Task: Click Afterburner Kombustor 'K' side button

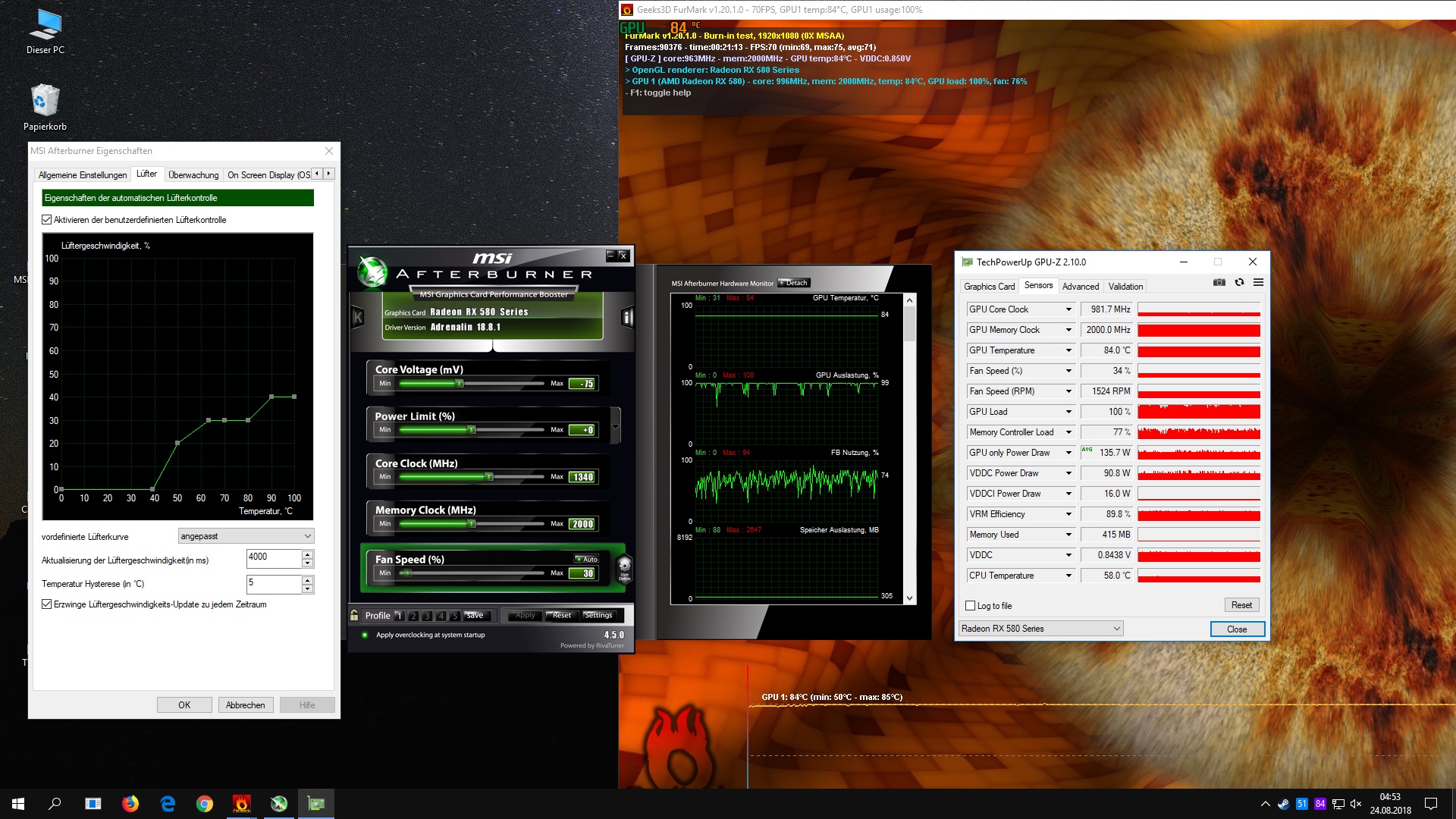Action: (x=358, y=317)
